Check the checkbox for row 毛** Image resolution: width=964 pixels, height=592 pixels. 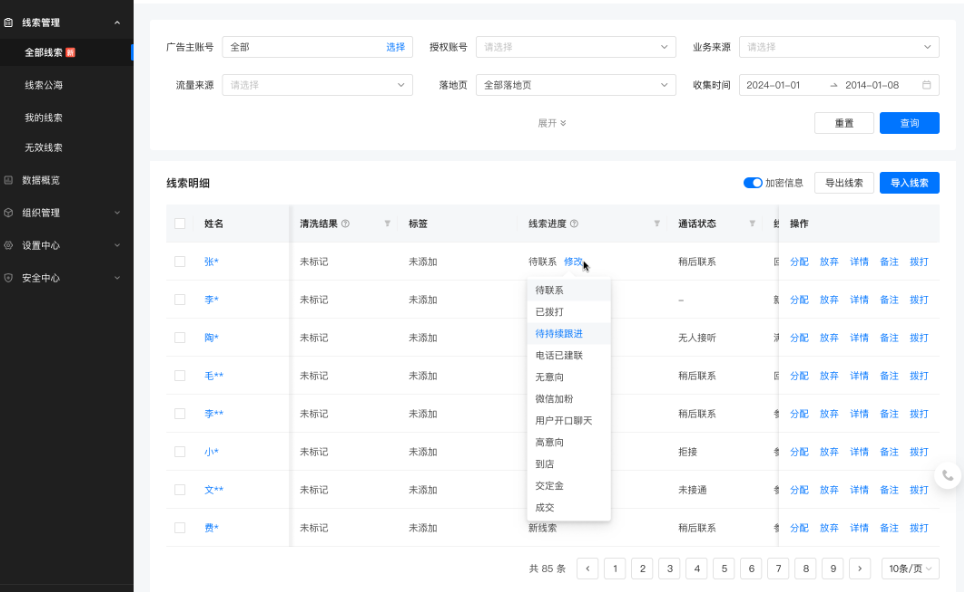coord(180,376)
